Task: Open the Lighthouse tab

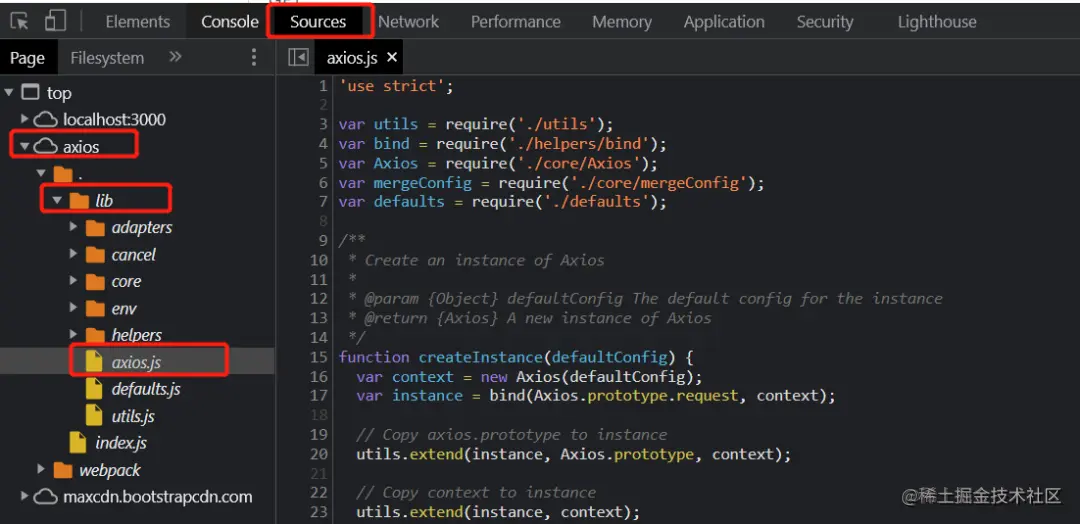Action: [x=937, y=22]
